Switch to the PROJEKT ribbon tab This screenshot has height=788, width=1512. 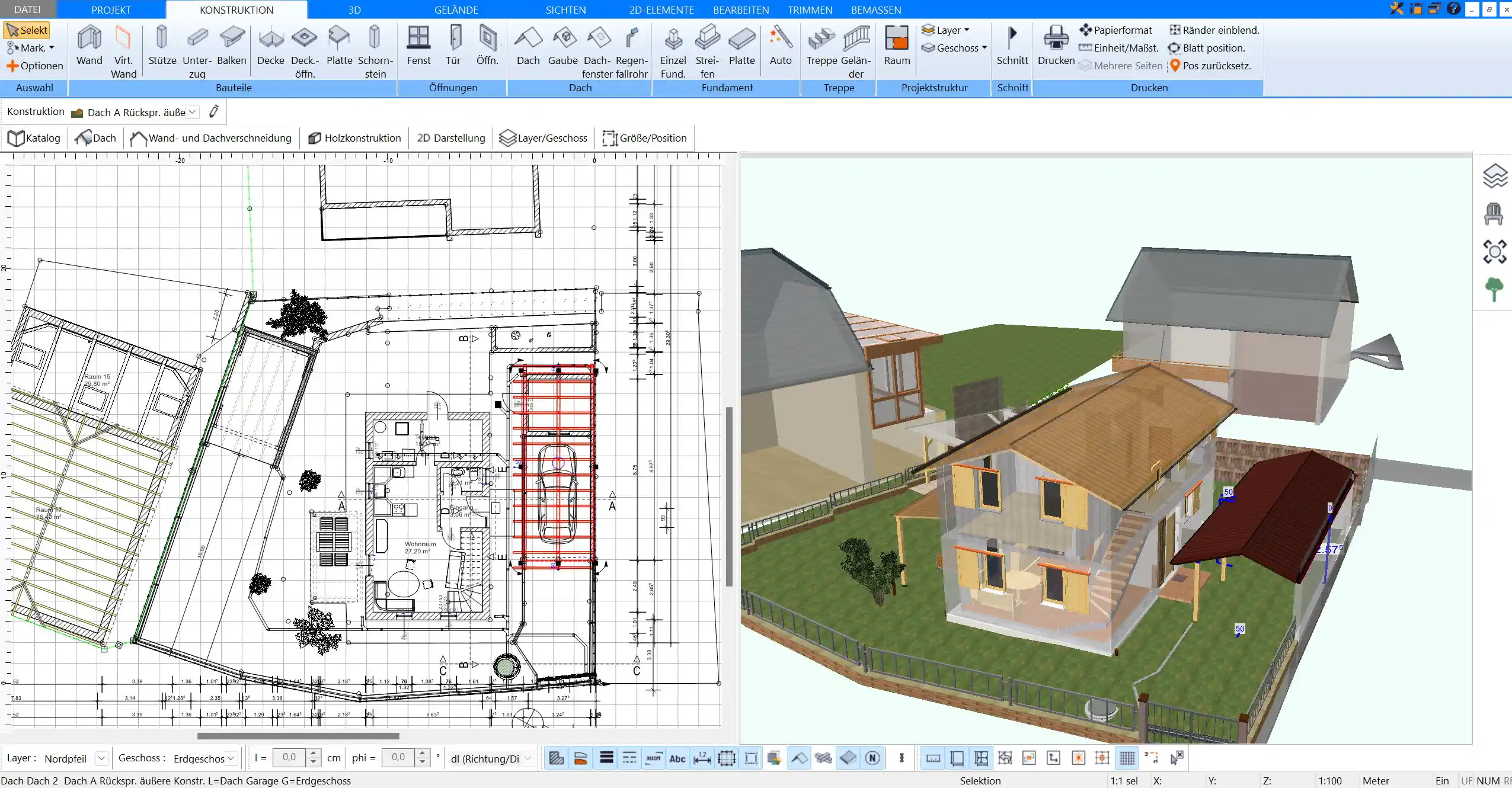point(111,9)
